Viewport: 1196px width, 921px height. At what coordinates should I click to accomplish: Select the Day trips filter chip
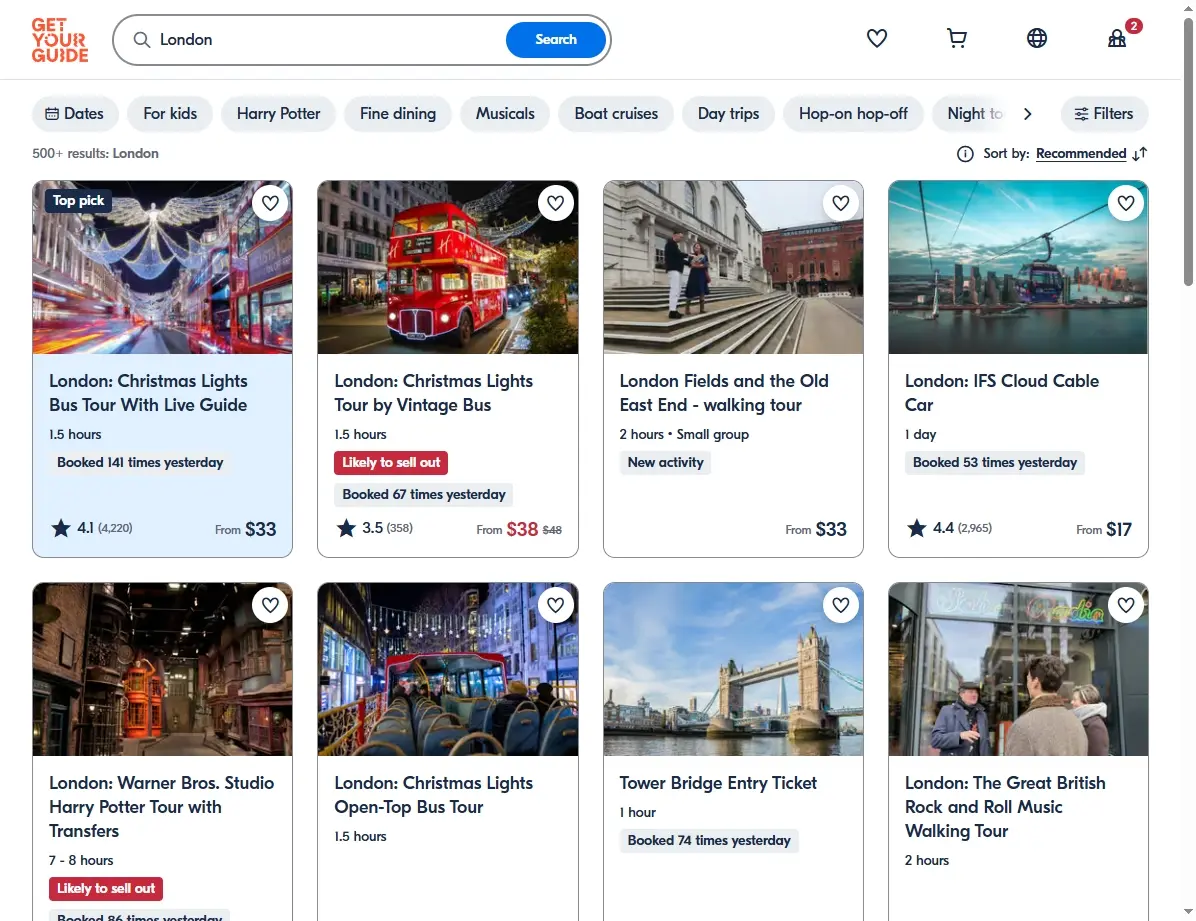click(728, 114)
